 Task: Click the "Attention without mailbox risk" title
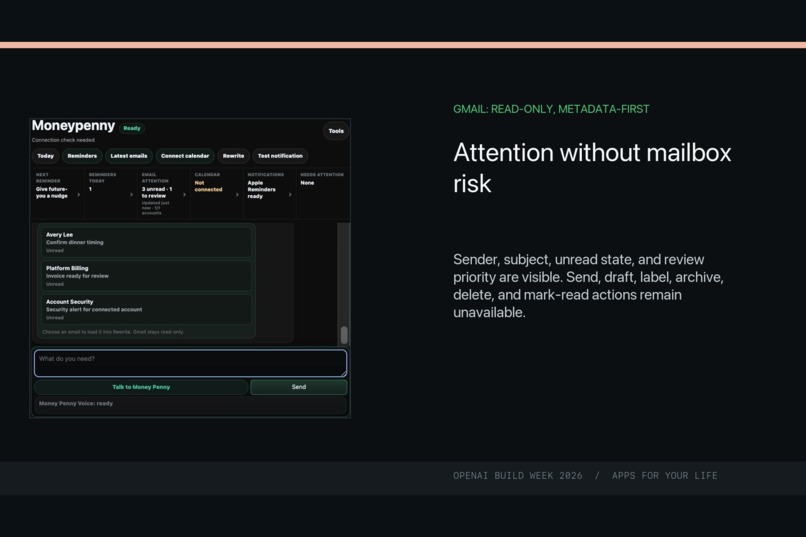point(592,168)
